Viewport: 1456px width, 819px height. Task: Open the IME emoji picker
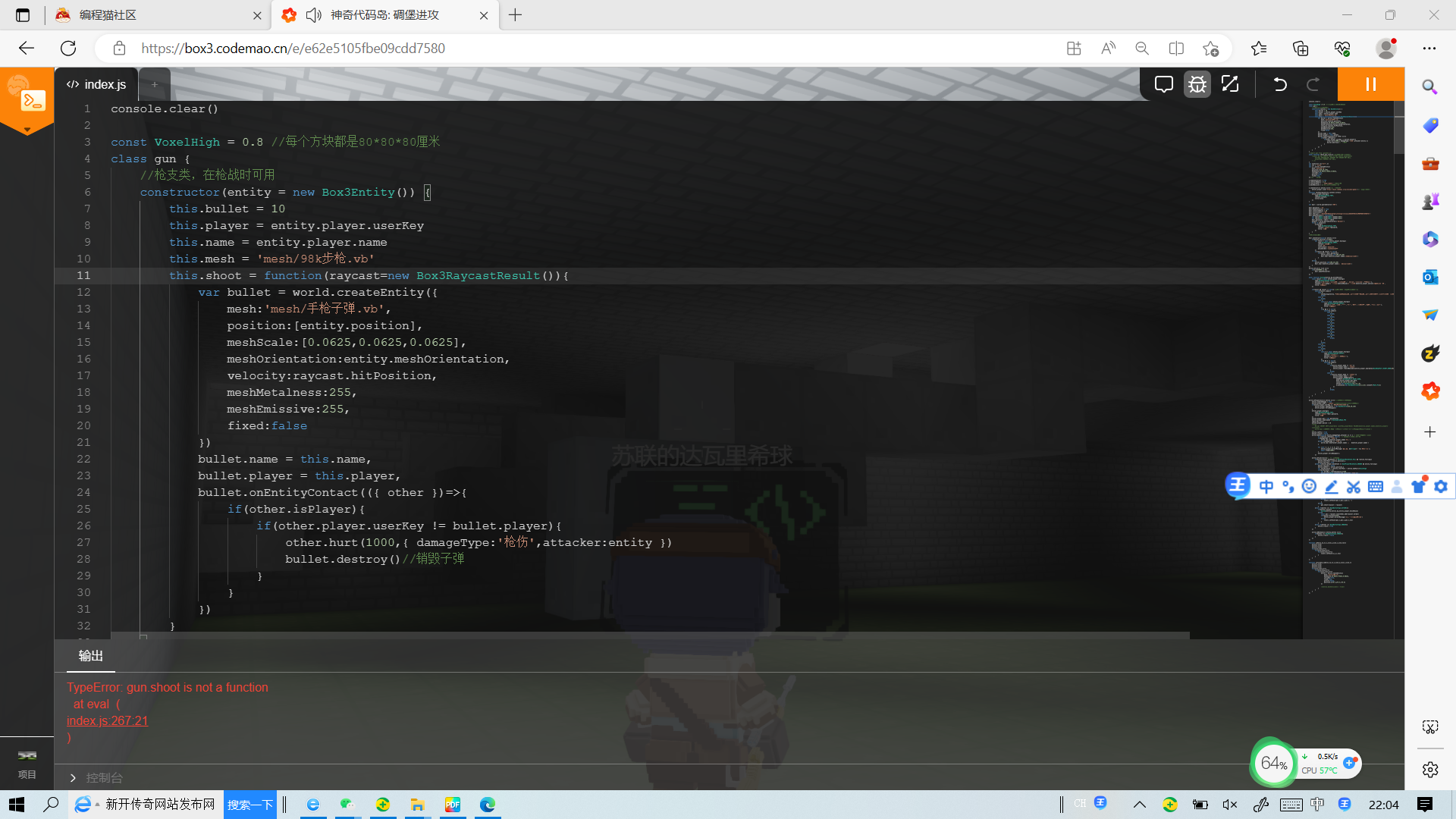[x=1309, y=487]
